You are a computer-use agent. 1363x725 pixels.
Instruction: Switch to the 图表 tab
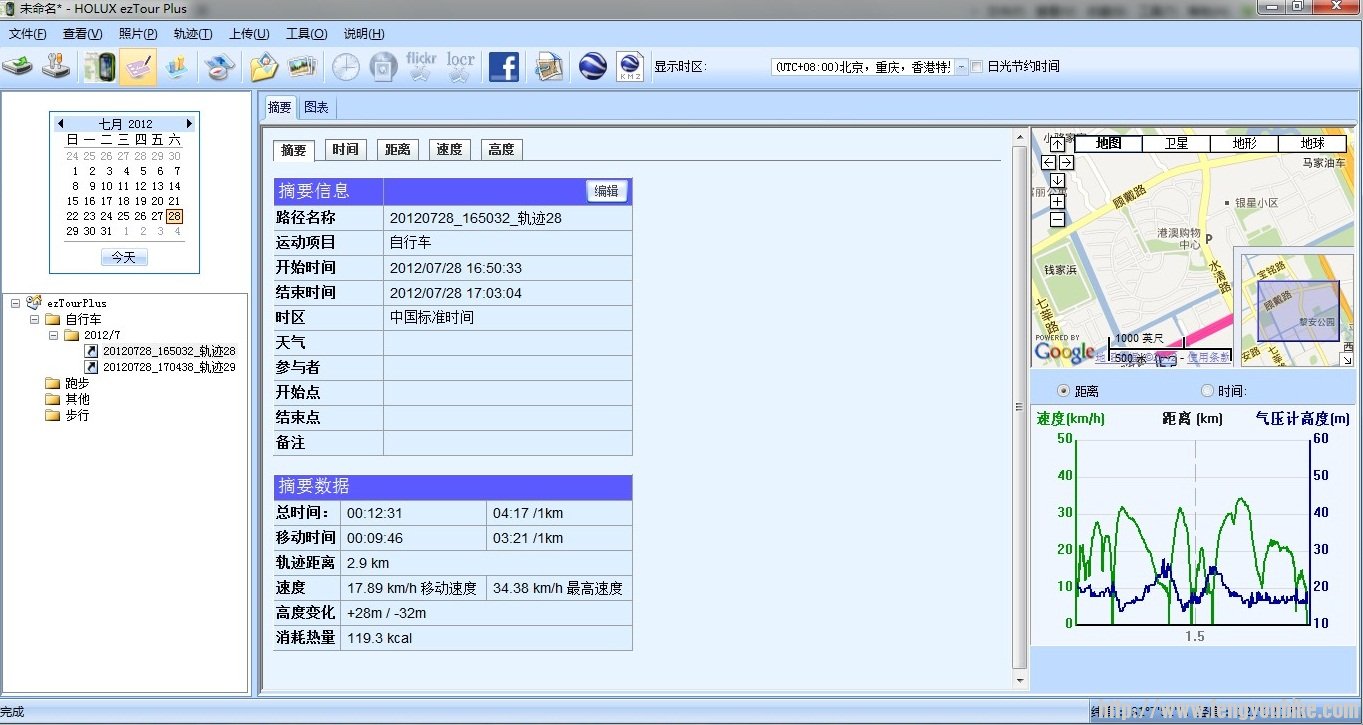point(316,107)
